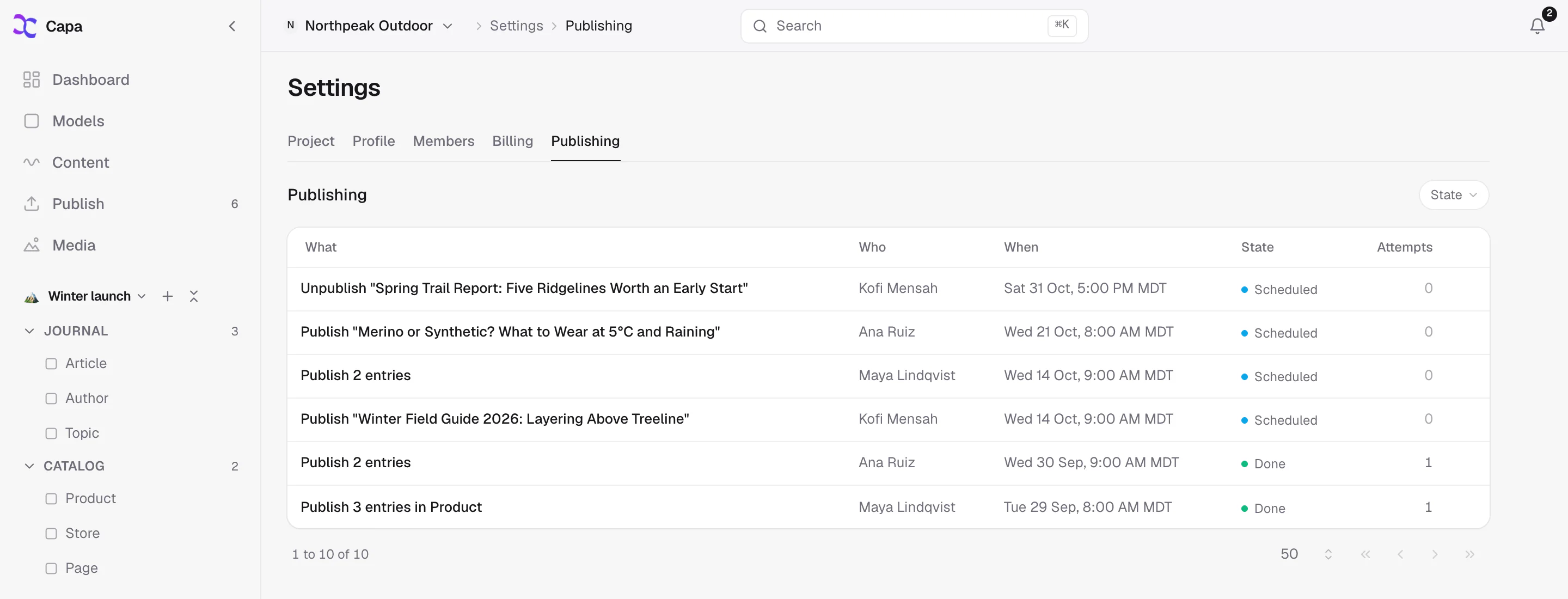Click the Settings breadcrumb link

click(516, 26)
